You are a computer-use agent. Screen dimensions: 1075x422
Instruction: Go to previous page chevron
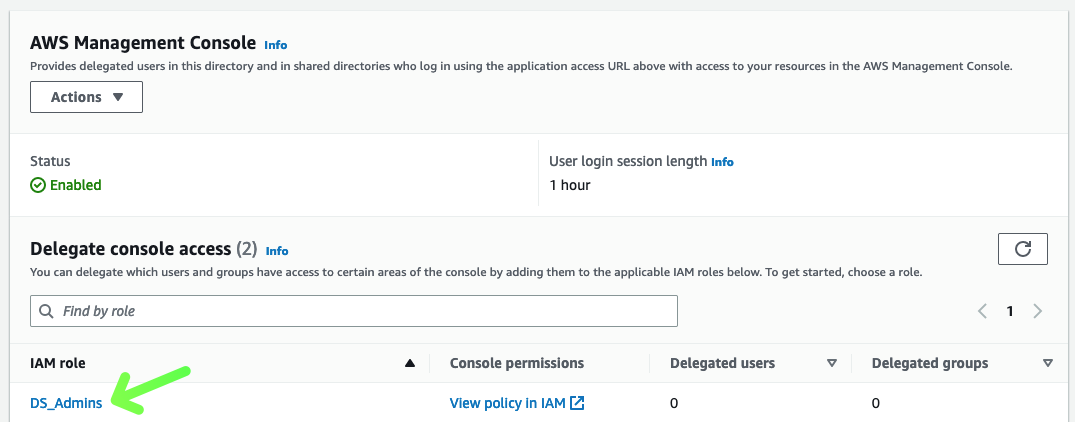point(983,311)
